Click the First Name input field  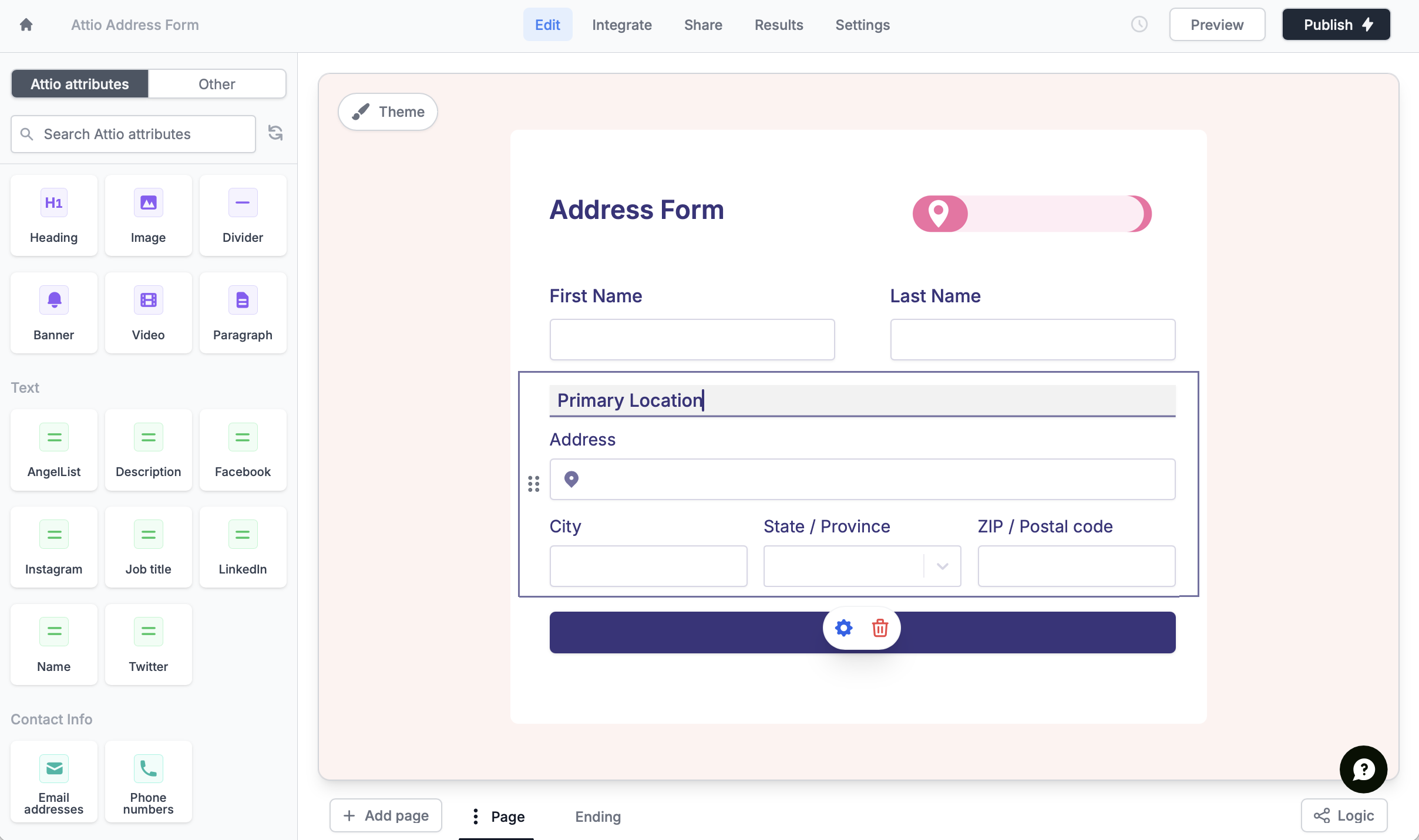[x=691, y=339]
